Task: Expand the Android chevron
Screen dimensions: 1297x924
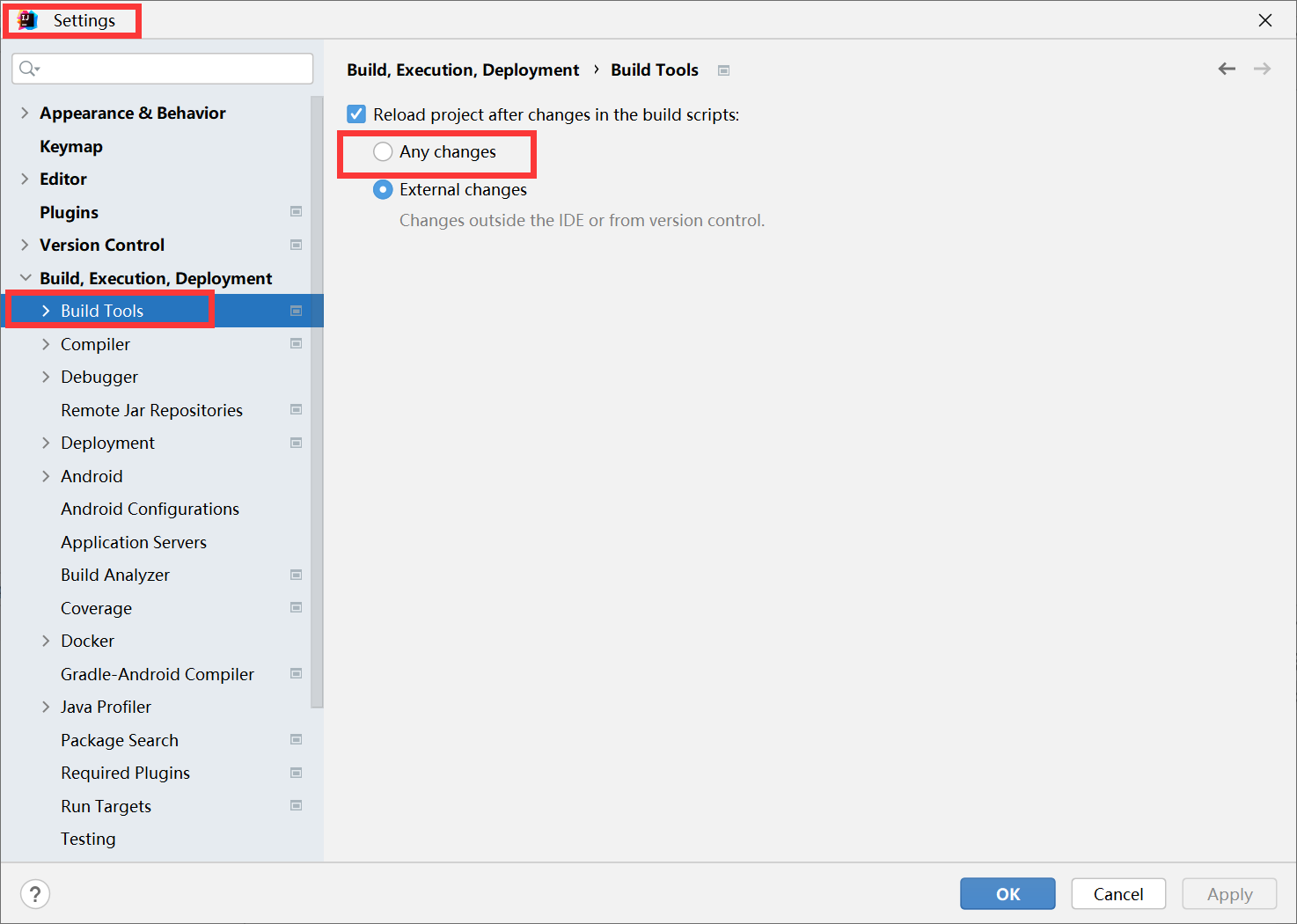Action: click(x=46, y=476)
